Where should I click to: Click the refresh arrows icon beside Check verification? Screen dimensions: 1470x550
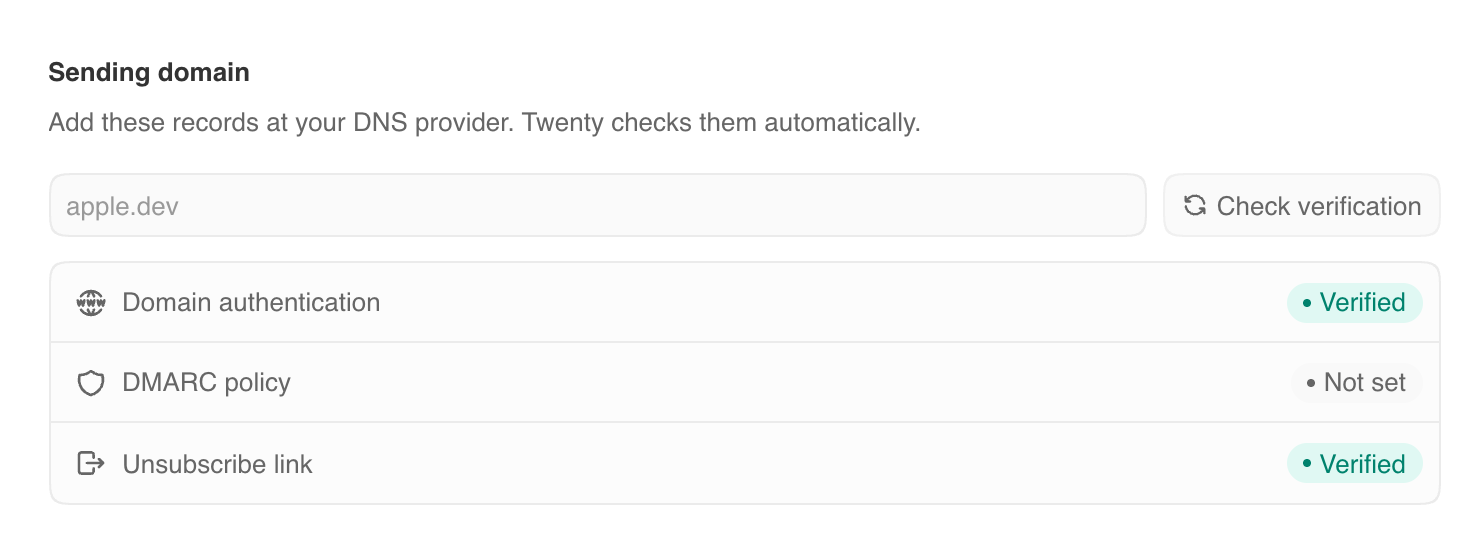coord(1194,205)
